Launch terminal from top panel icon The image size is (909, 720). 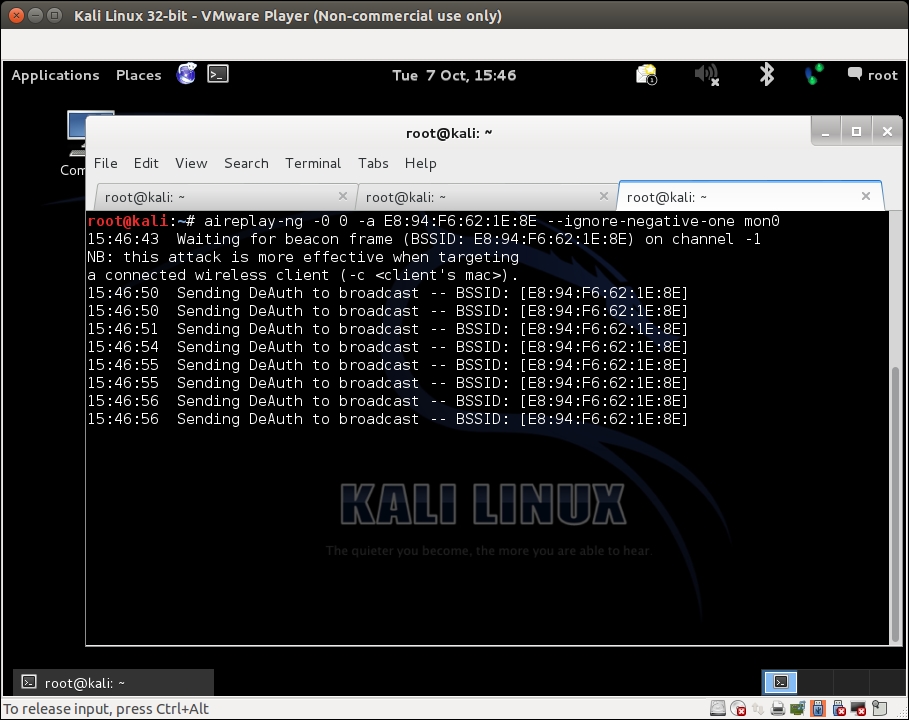click(x=218, y=74)
